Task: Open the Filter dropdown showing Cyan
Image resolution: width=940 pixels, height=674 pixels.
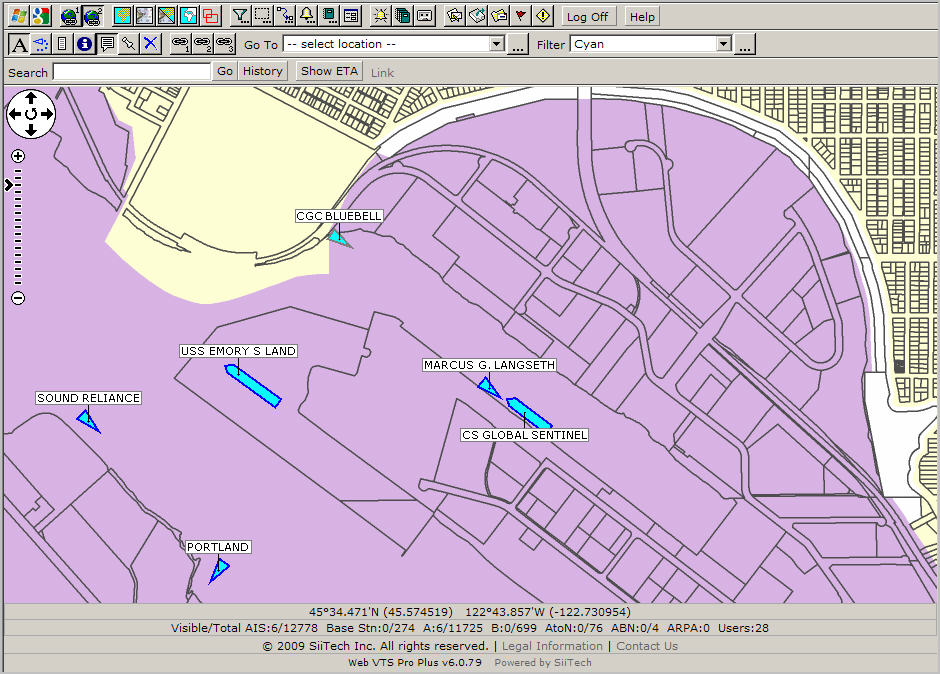Action: click(651, 44)
